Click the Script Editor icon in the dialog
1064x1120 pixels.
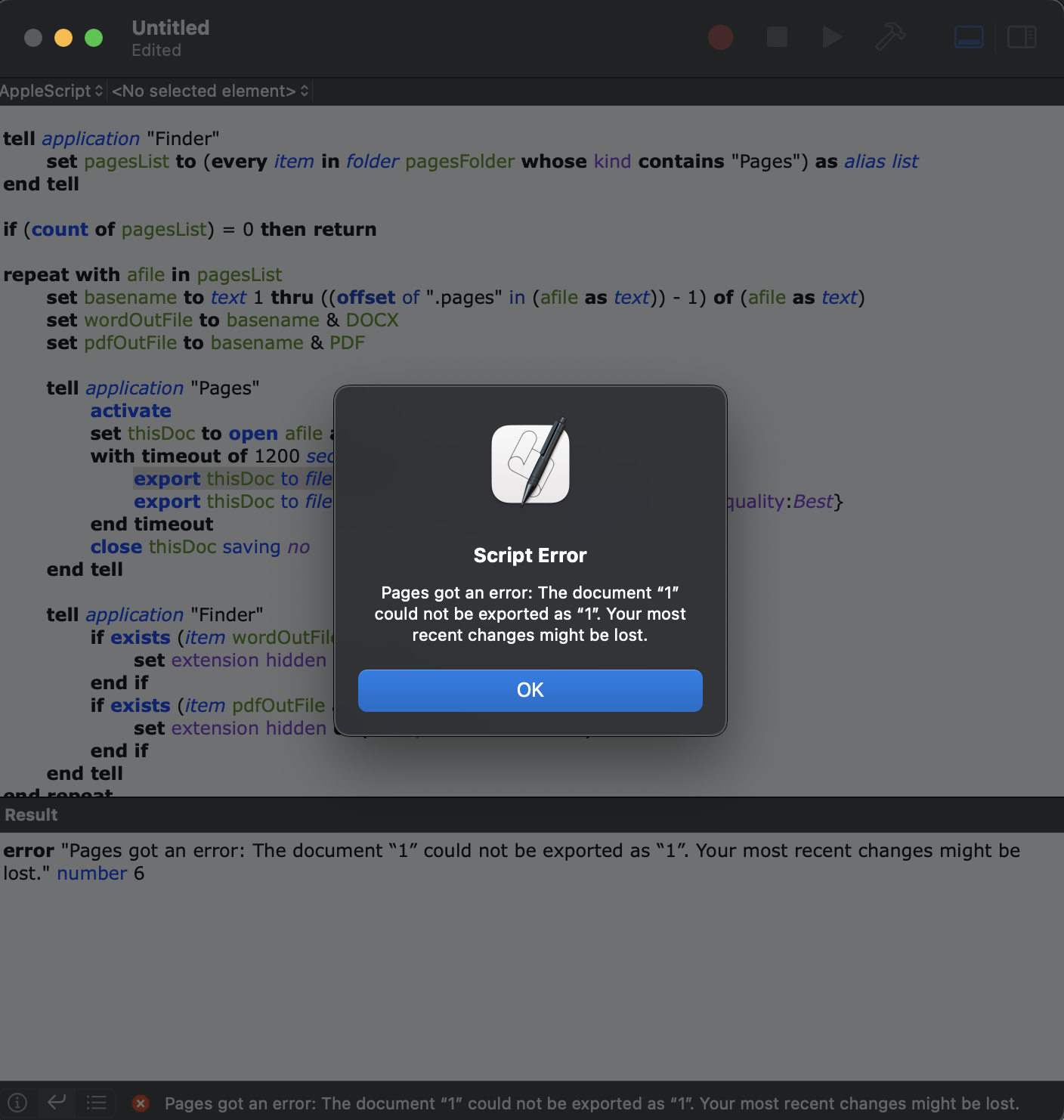click(x=530, y=463)
